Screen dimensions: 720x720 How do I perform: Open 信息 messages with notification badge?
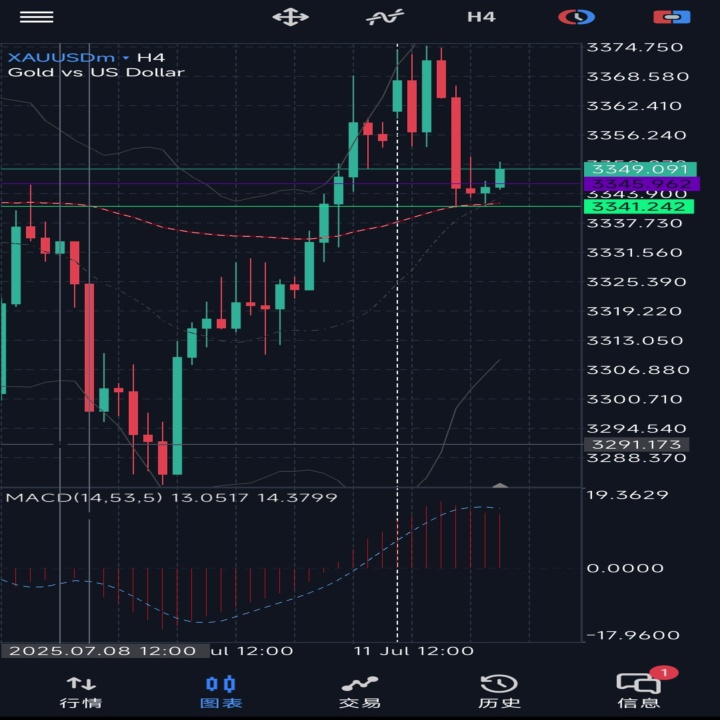click(x=639, y=692)
